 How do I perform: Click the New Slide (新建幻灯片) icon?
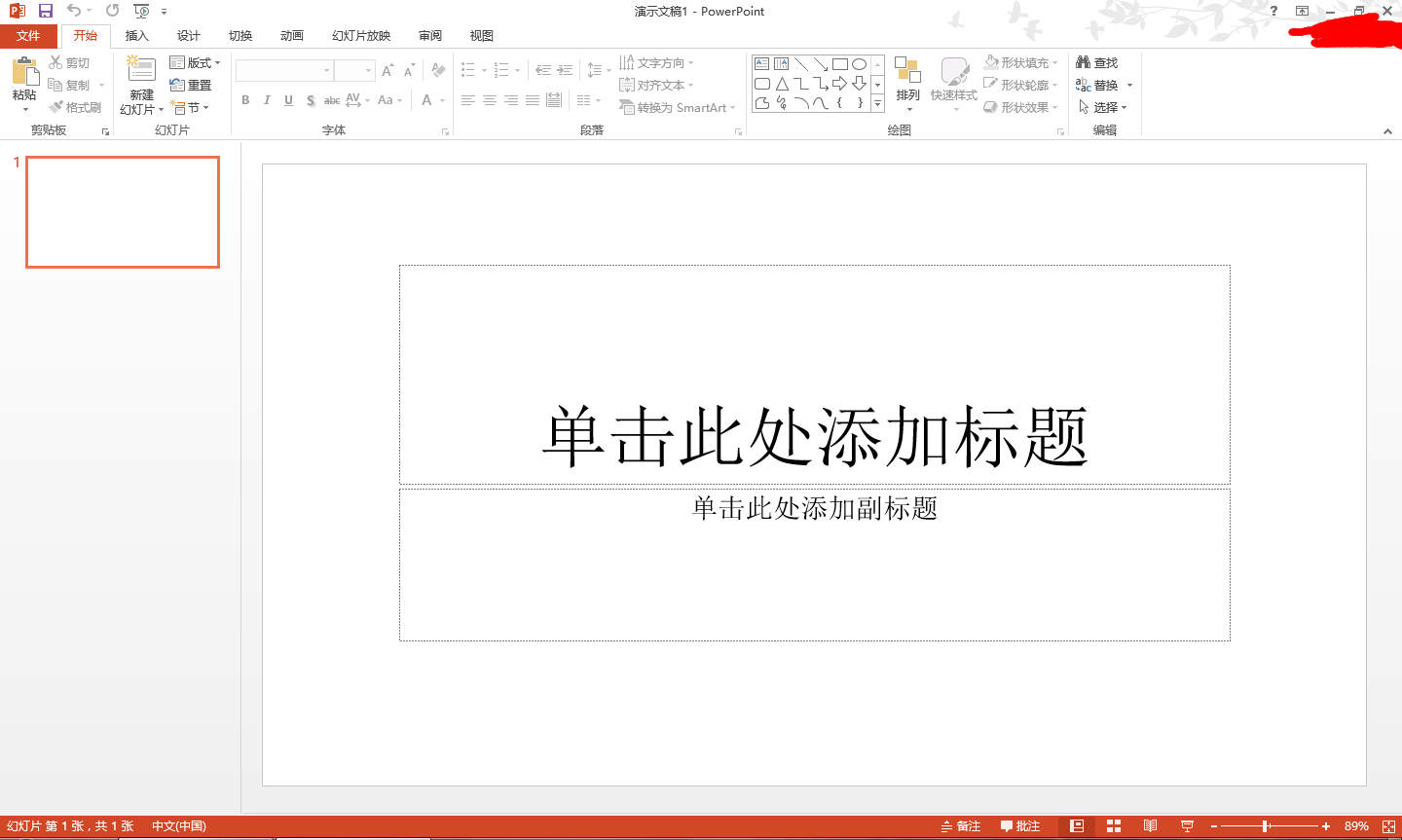141,71
